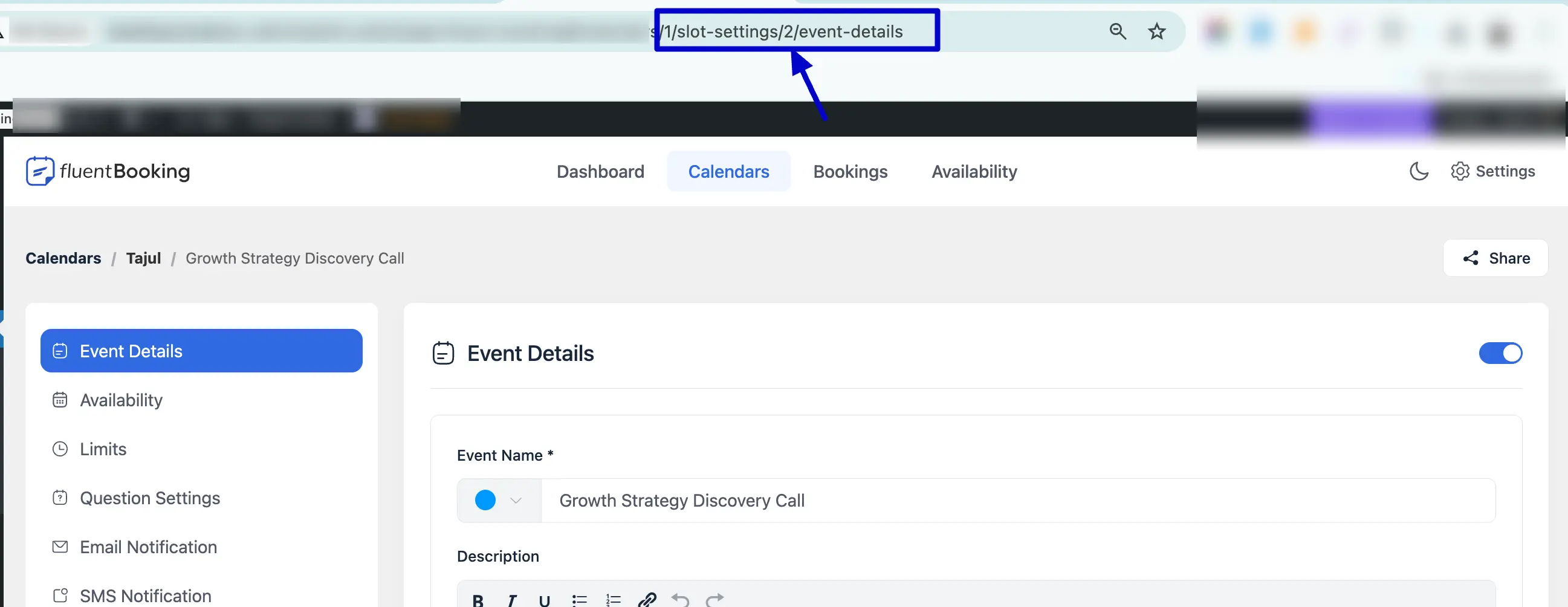1568x607 pixels.
Task: Click the fluentBooking logo
Action: pos(108,171)
